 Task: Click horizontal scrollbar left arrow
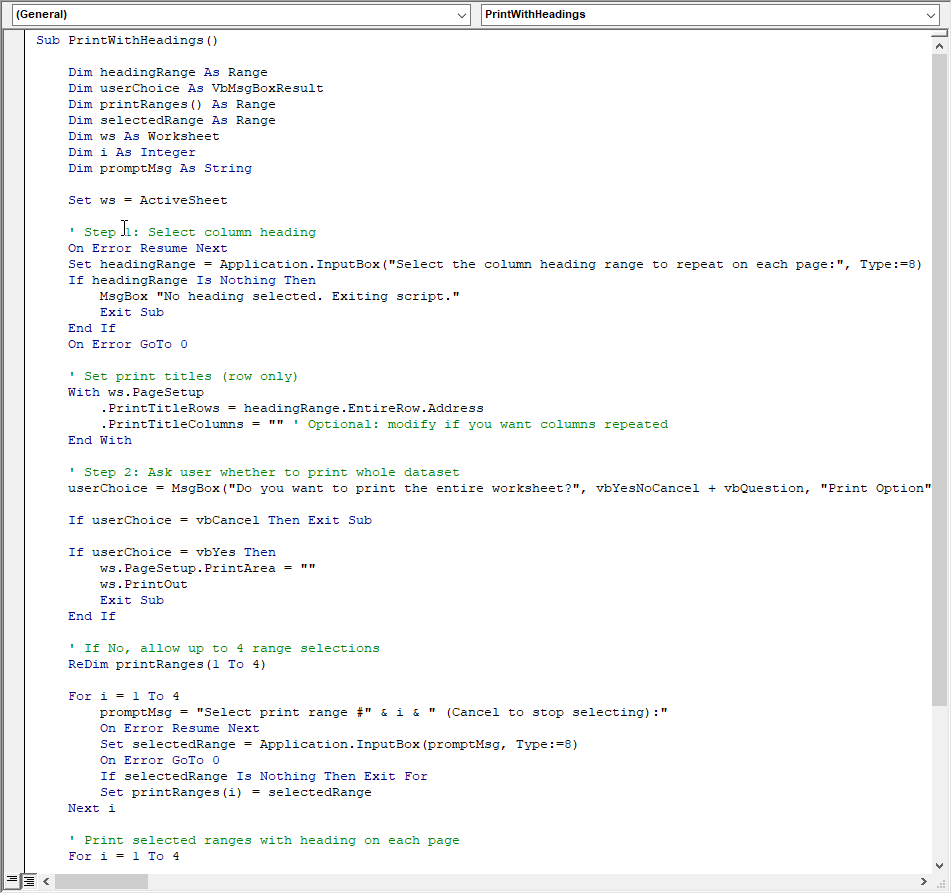[x=46, y=881]
